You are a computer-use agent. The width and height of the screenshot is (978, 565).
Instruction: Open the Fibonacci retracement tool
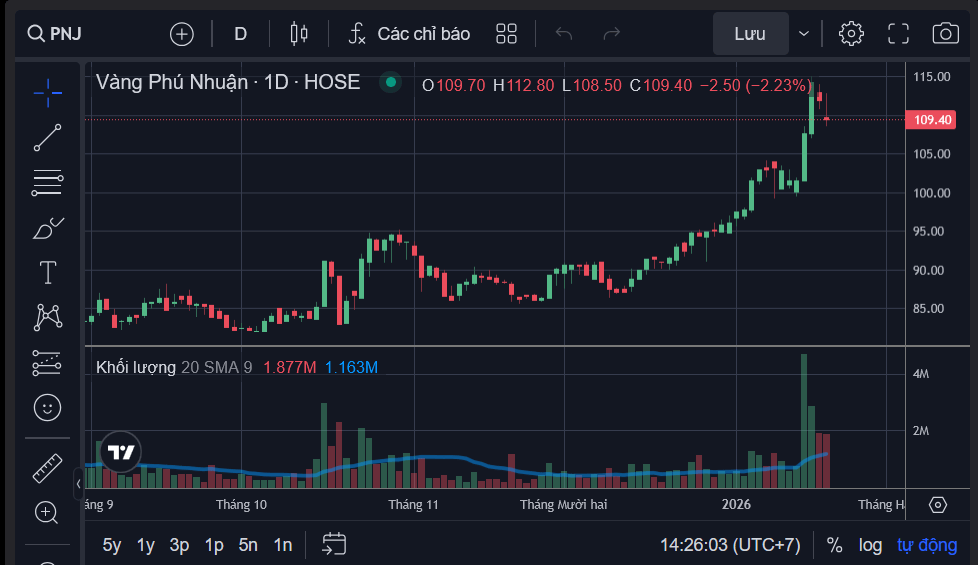coord(47,182)
